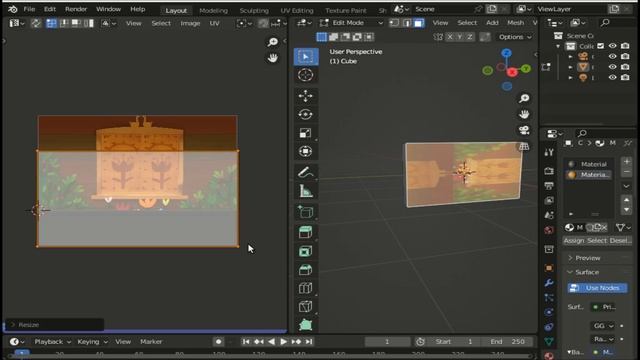
Task: Pick the Scale tool
Action: tap(306, 133)
